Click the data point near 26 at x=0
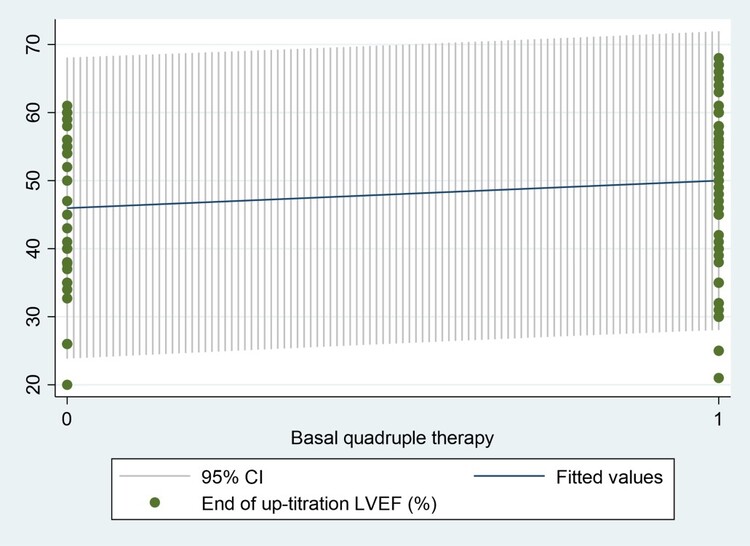This screenshot has width=750, height=546. pos(67,344)
